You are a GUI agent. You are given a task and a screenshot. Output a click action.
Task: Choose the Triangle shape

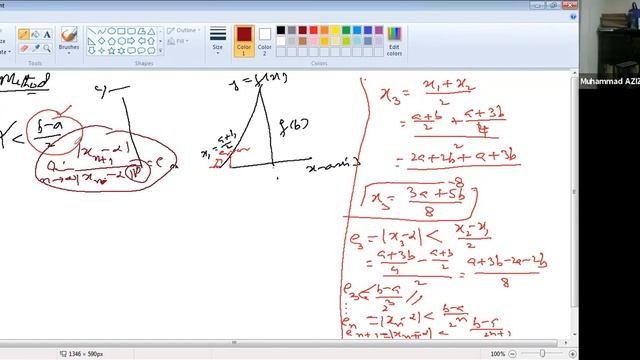[151, 31]
